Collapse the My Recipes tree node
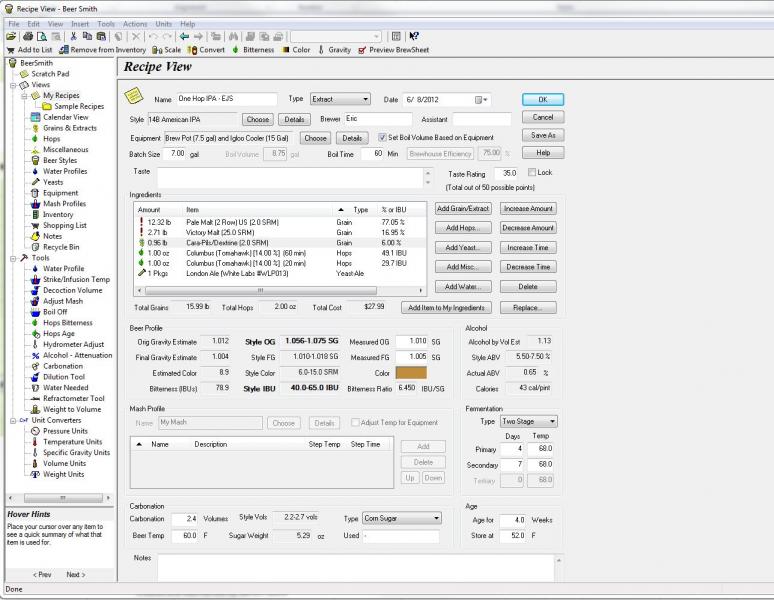 pos(24,96)
